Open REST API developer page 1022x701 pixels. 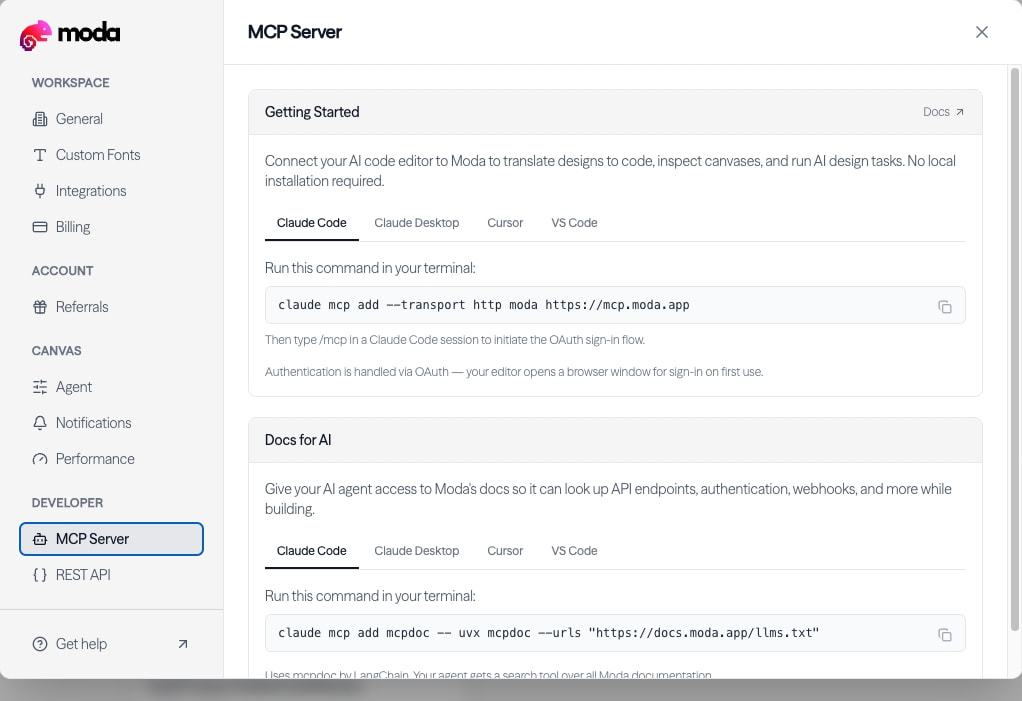click(111, 575)
